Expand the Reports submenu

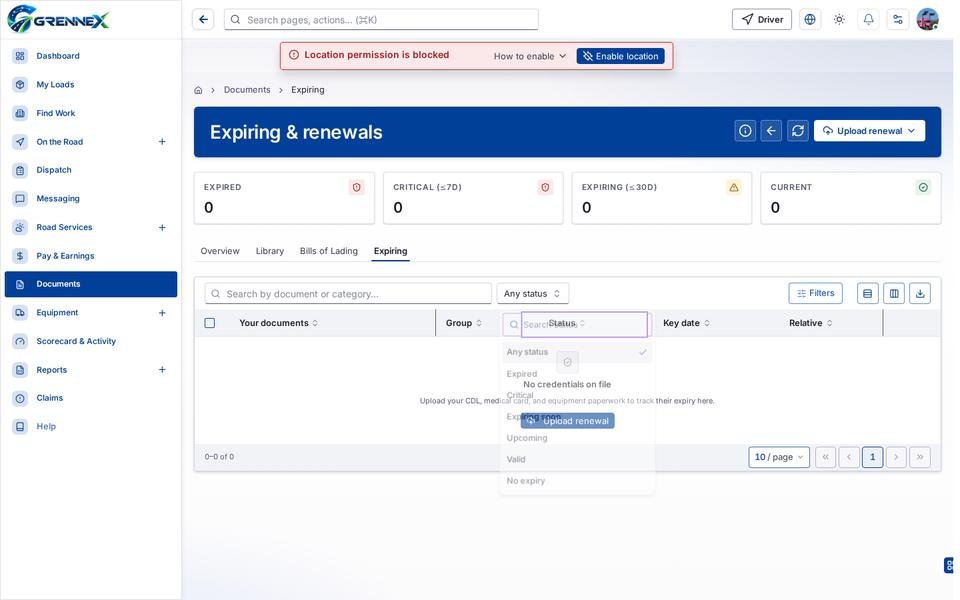tap(162, 370)
